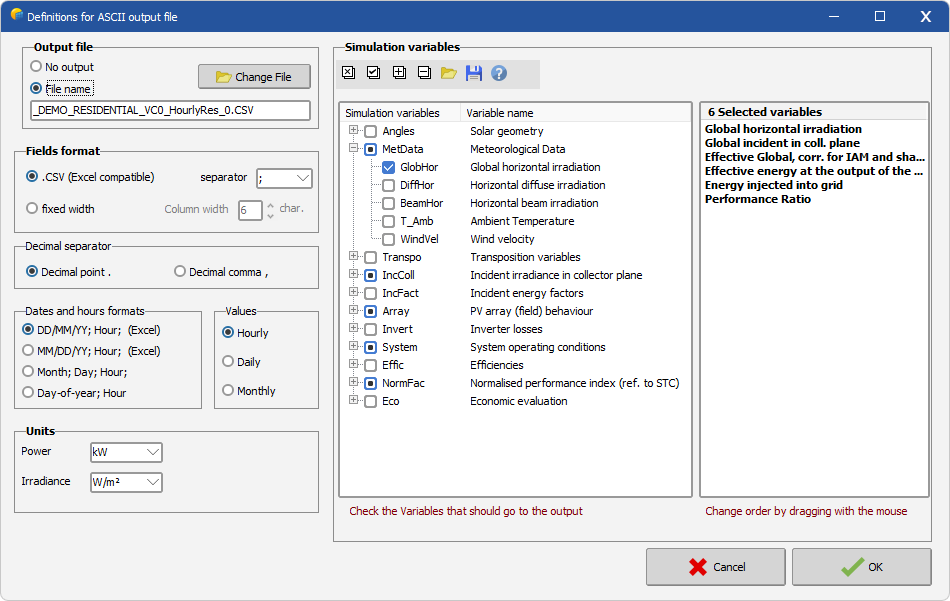
Task: Select MM/DD/YY; Hour; (Excel) date format
Action: click(28, 350)
